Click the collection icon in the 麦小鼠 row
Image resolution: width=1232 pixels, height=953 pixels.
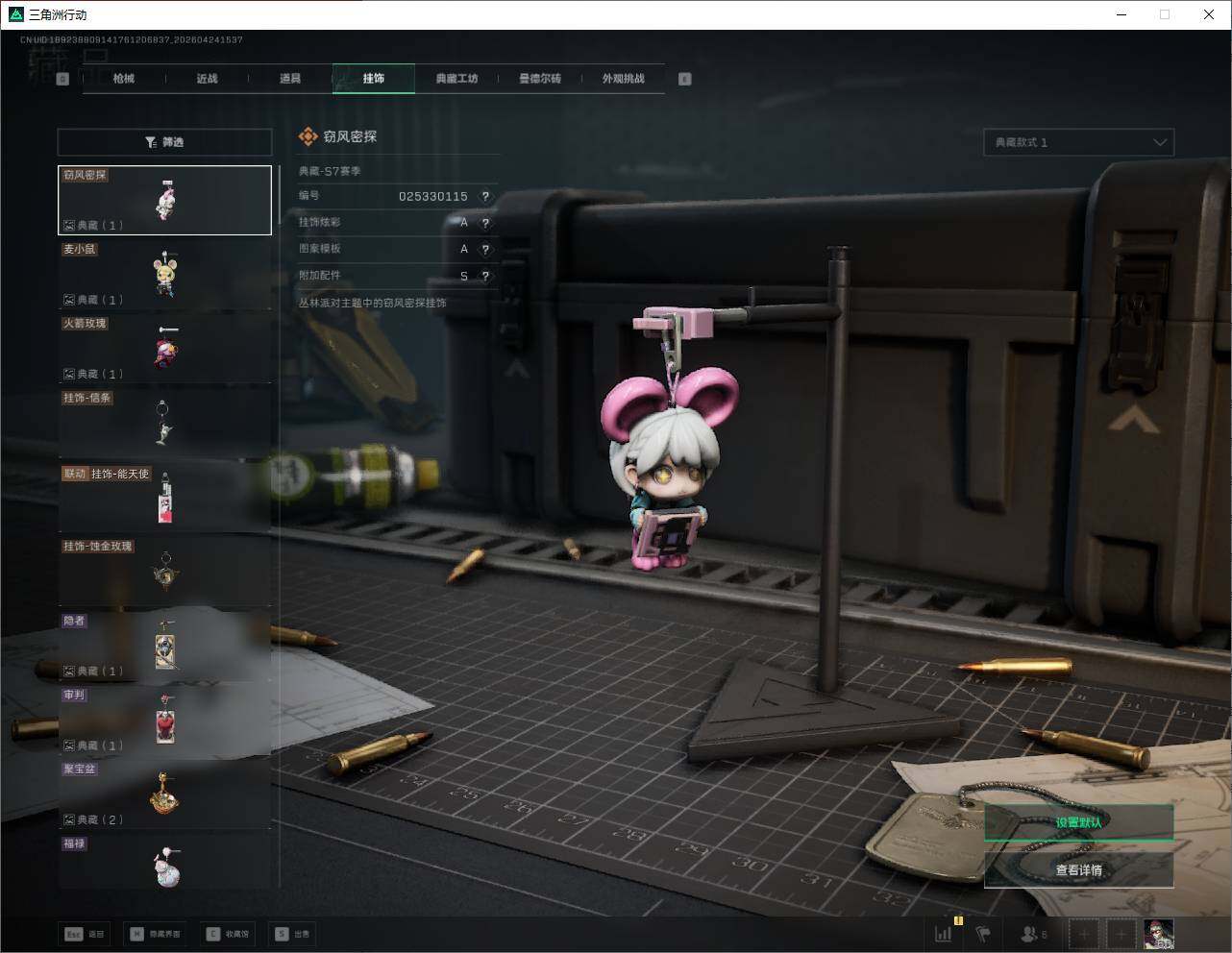coord(69,300)
